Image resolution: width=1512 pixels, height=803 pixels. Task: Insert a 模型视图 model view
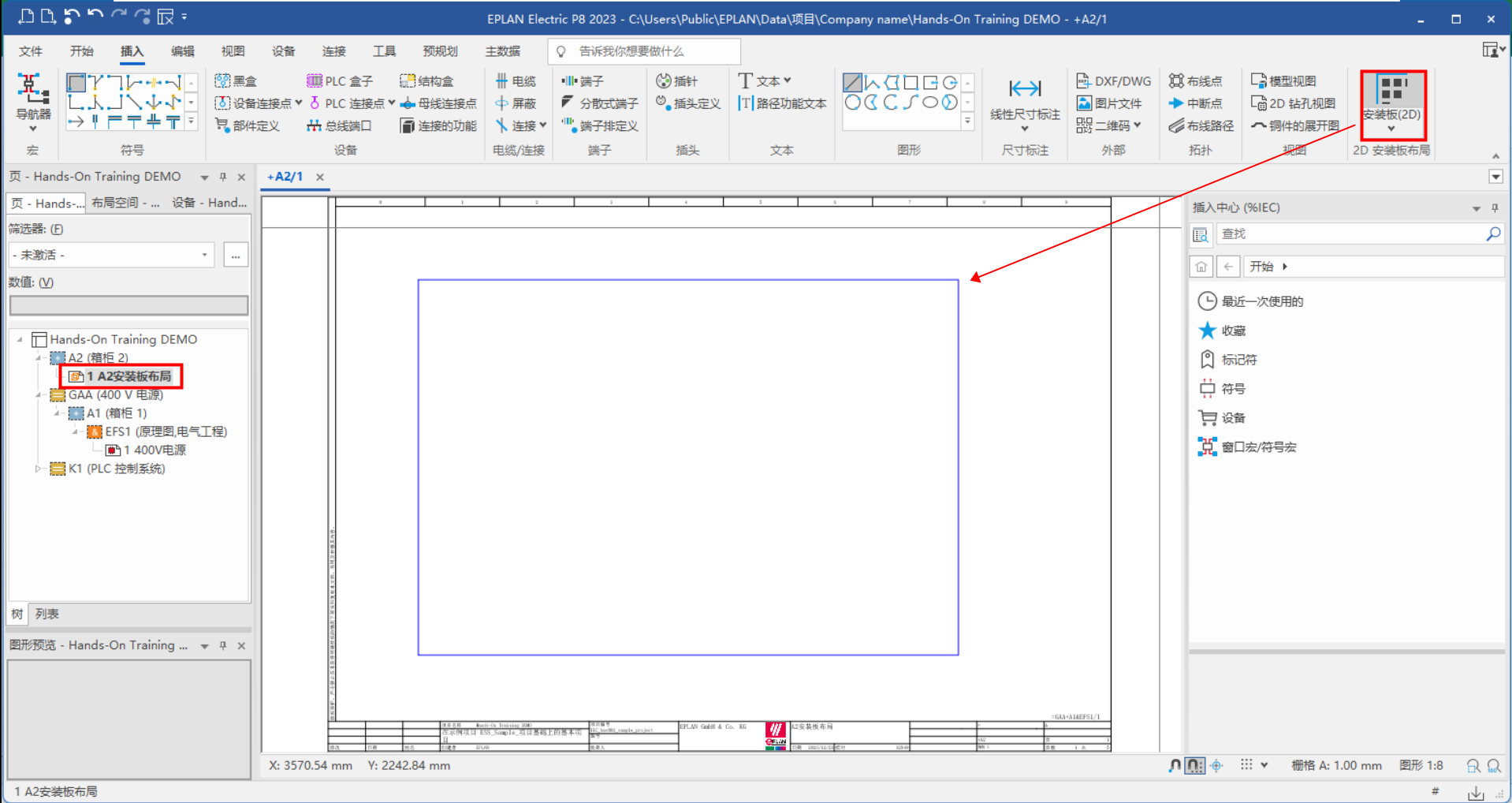coord(1283,81)
